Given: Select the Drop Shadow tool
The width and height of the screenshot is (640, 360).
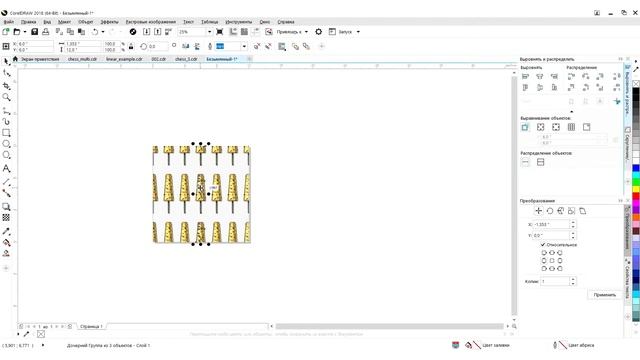Looking at the screenshot, I should (6, 207).
